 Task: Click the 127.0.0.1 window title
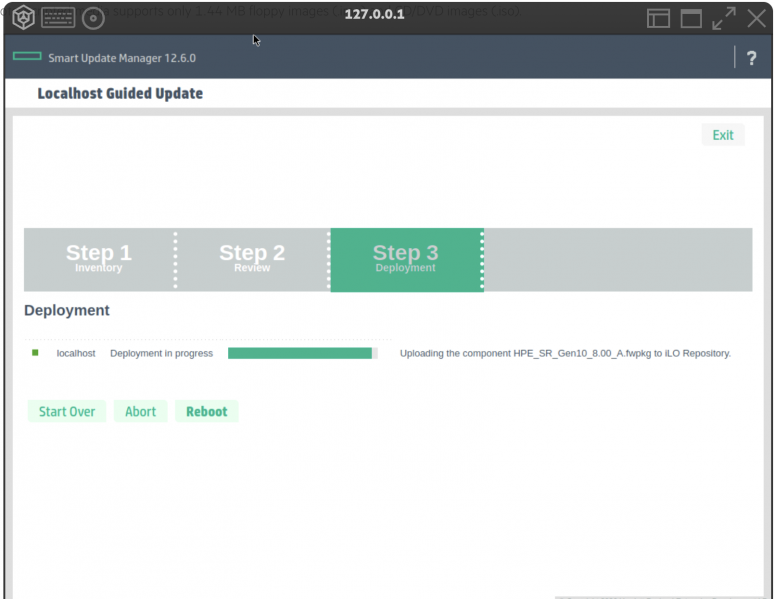coord(374,14)
